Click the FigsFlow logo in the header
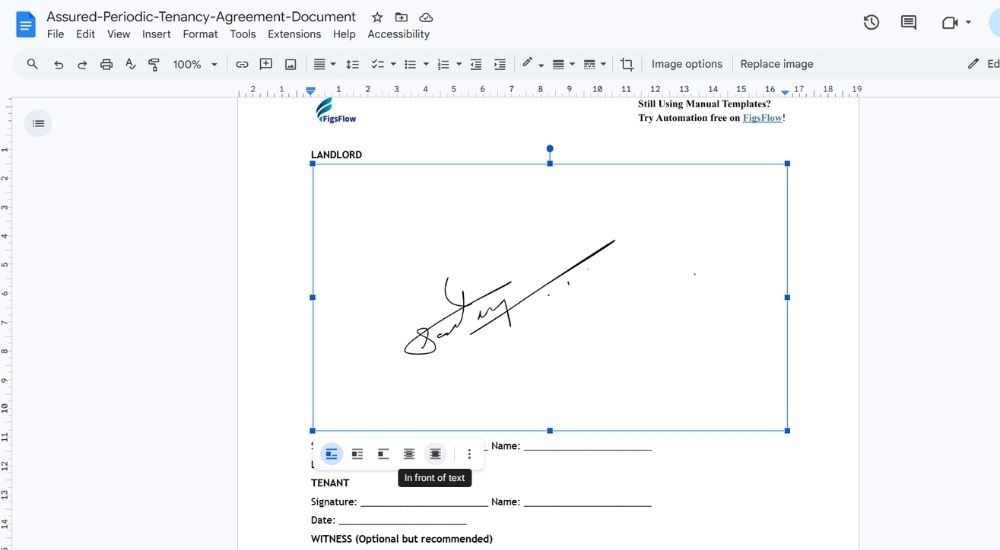 point(335,111)
